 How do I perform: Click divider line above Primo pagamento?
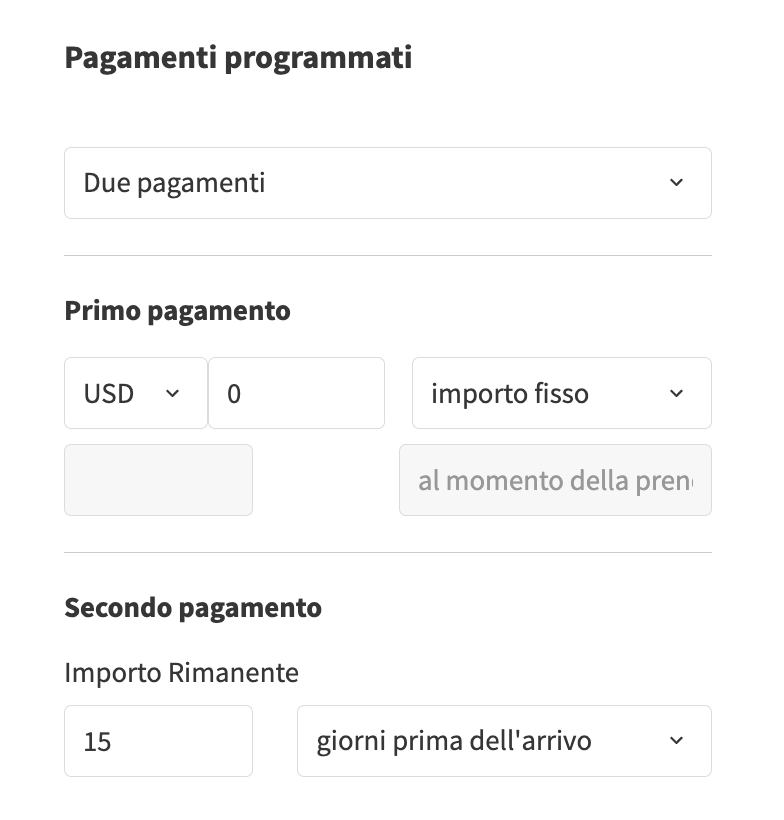[x=387, y=256]
